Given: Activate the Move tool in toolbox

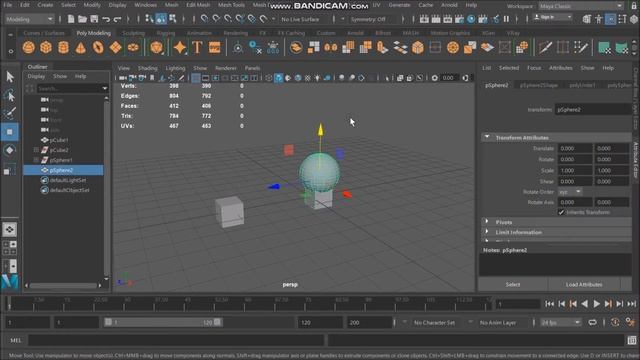Looking at the screenshot, I should point(10,132).
